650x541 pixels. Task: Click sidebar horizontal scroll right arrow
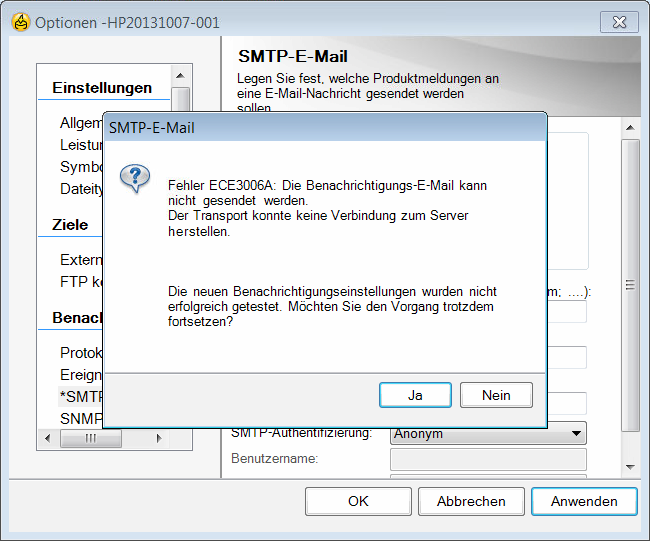pyautogui.click(x=159, y=438)
